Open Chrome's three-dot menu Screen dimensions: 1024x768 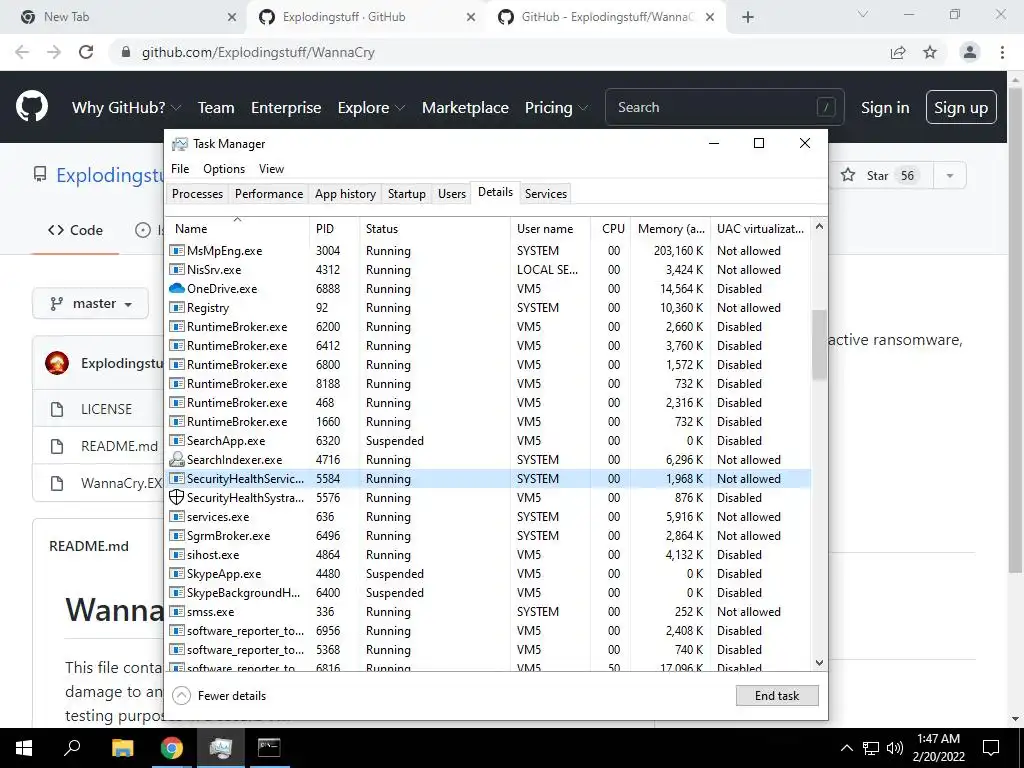click(1002, 52)
